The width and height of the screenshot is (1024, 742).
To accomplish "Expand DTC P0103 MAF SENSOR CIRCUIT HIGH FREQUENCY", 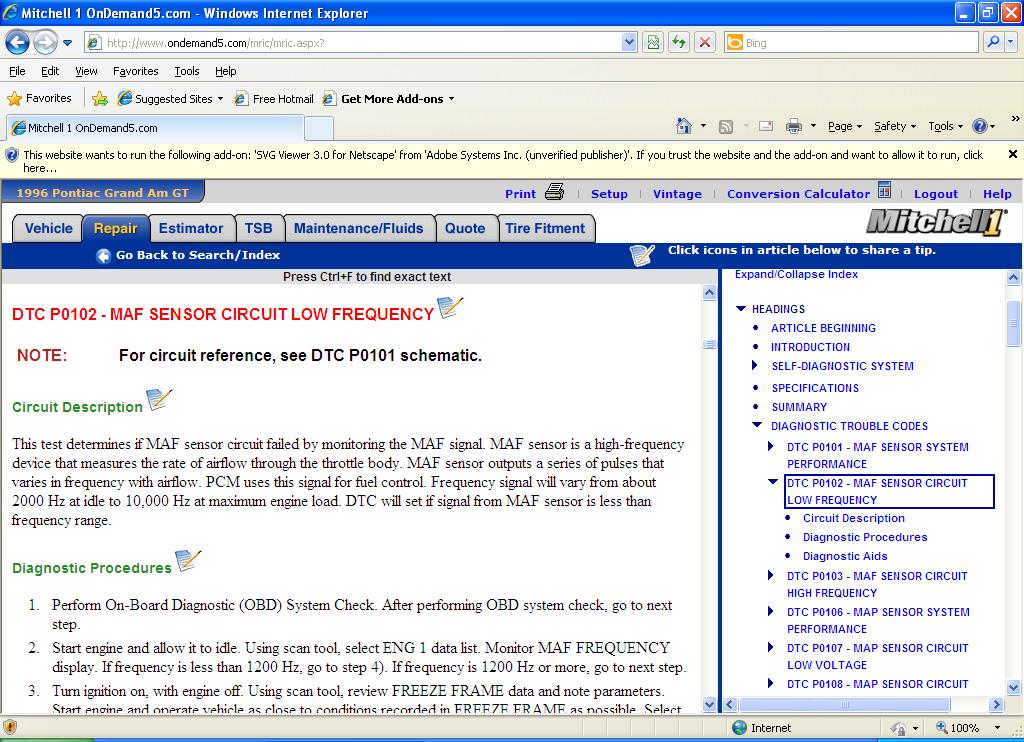I will (771, 575).
